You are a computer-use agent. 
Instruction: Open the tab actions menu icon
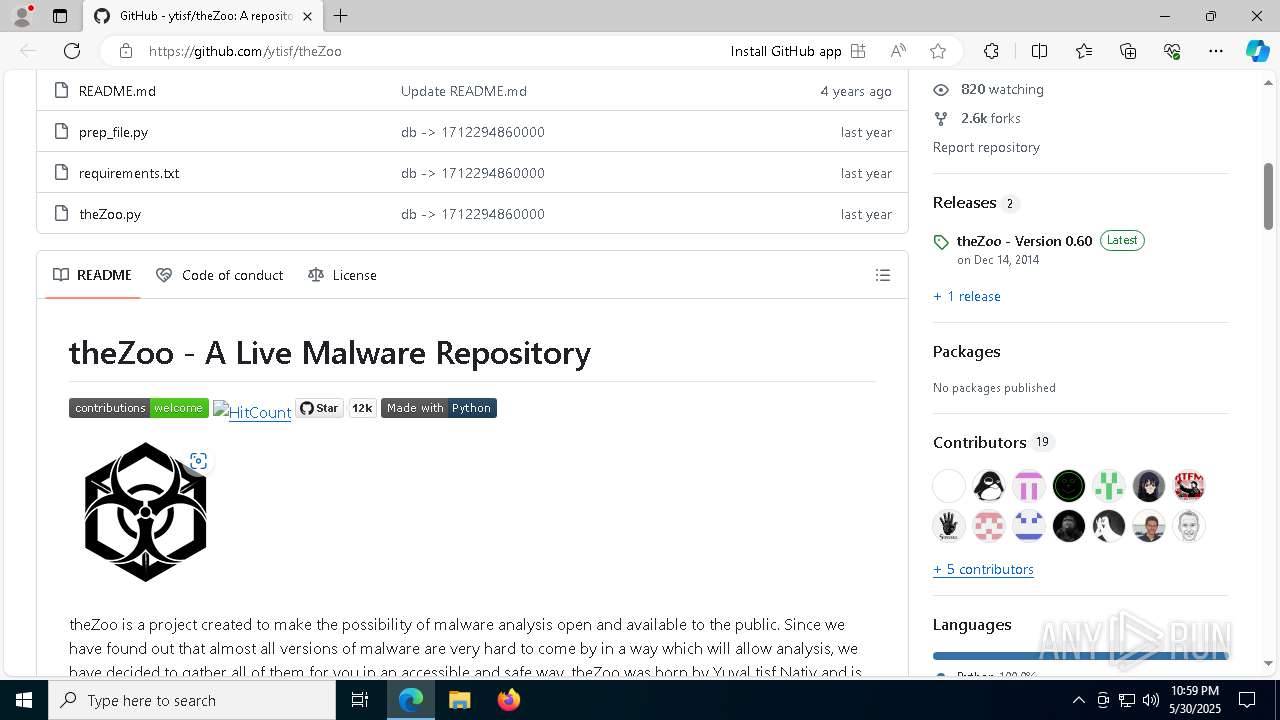60,16
